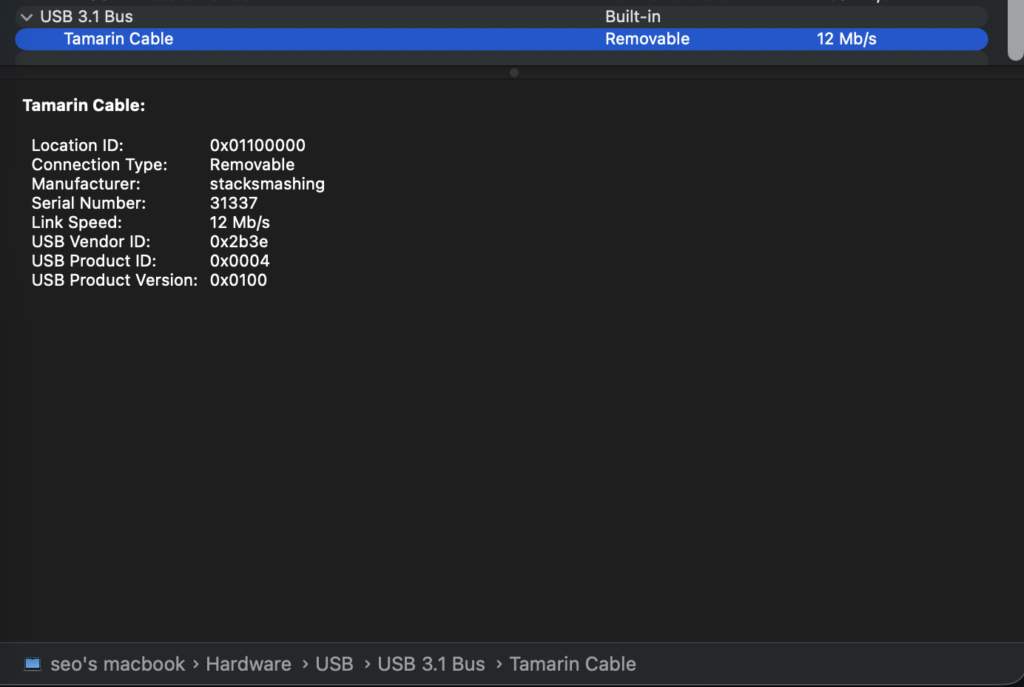
Task: Select the Tamarin Cable row in device tree
Action: pos(118,39)
